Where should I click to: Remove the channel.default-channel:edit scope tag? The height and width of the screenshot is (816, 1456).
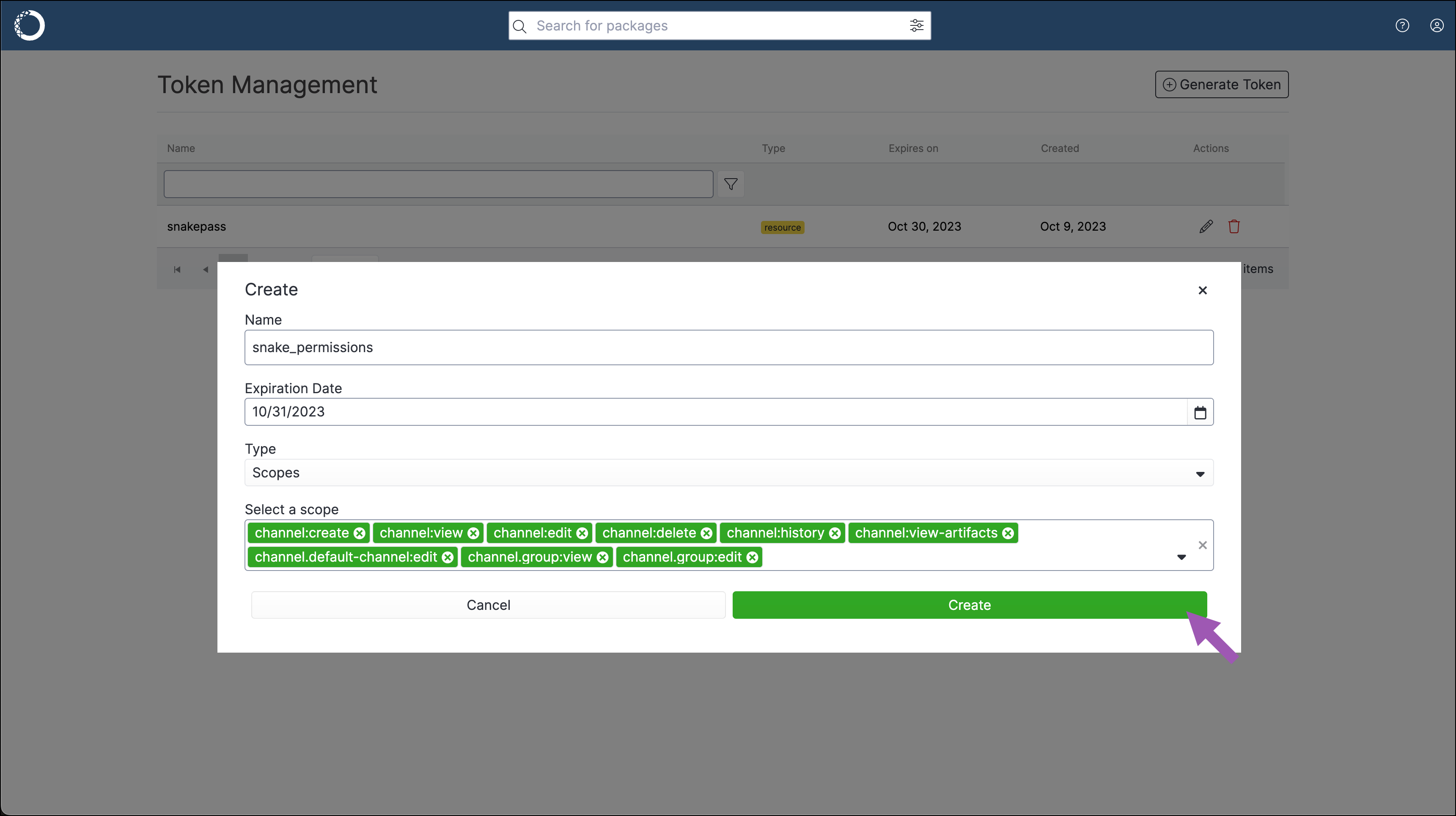tap(448, 557)
